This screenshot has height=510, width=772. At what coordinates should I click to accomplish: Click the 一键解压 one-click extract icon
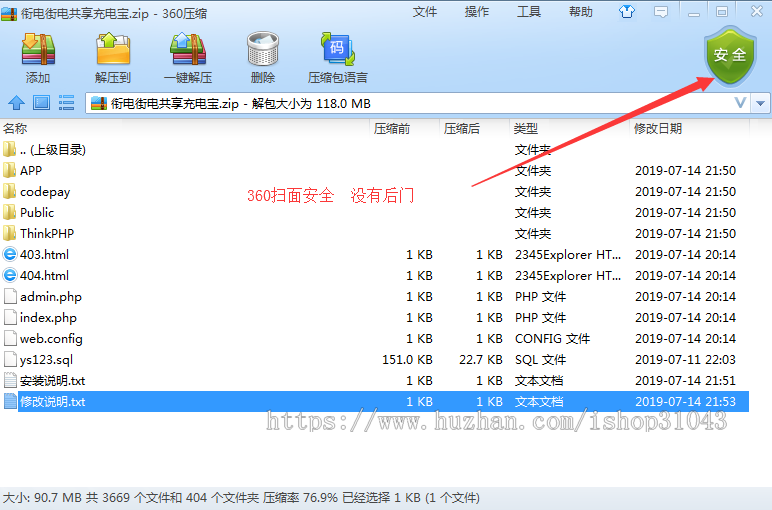point(188,49)
